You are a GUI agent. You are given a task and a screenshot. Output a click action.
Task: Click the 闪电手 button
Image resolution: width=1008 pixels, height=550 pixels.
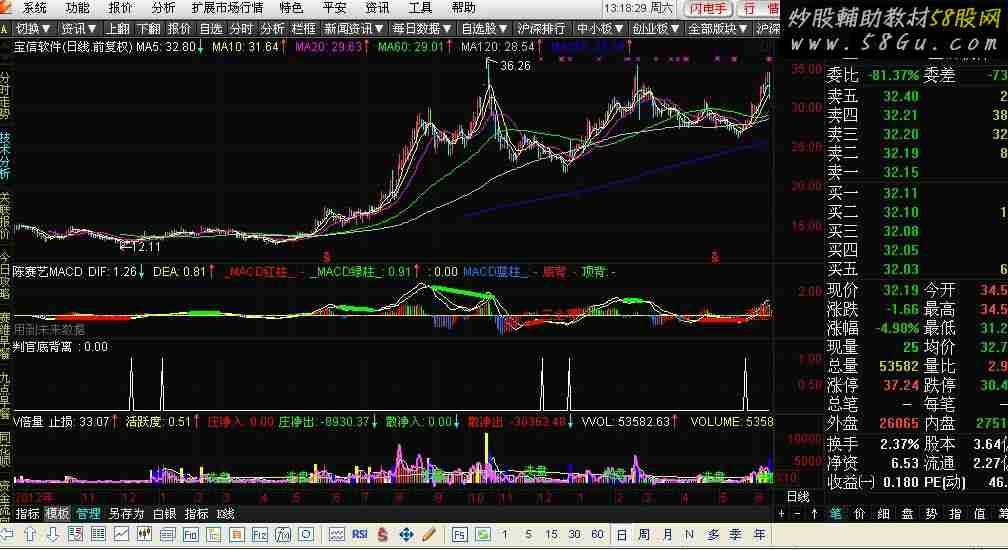(709, 8)
